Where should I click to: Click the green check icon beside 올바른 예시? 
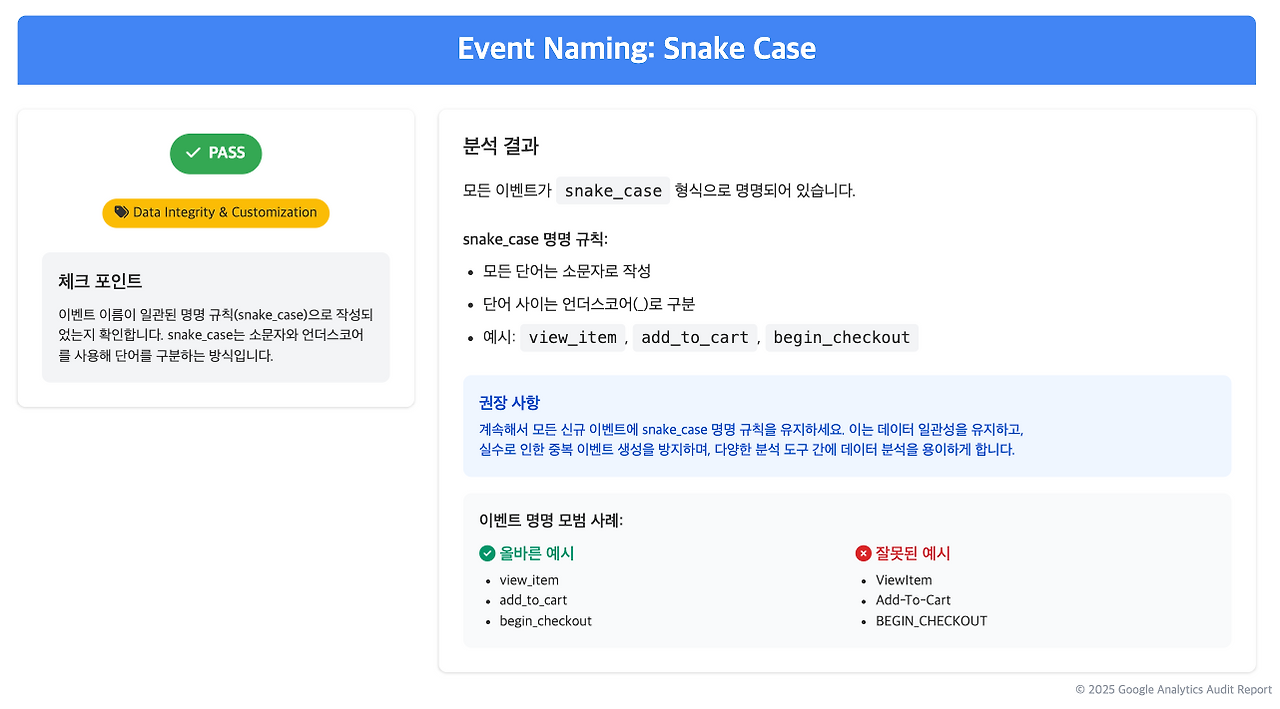pos(487,553)
